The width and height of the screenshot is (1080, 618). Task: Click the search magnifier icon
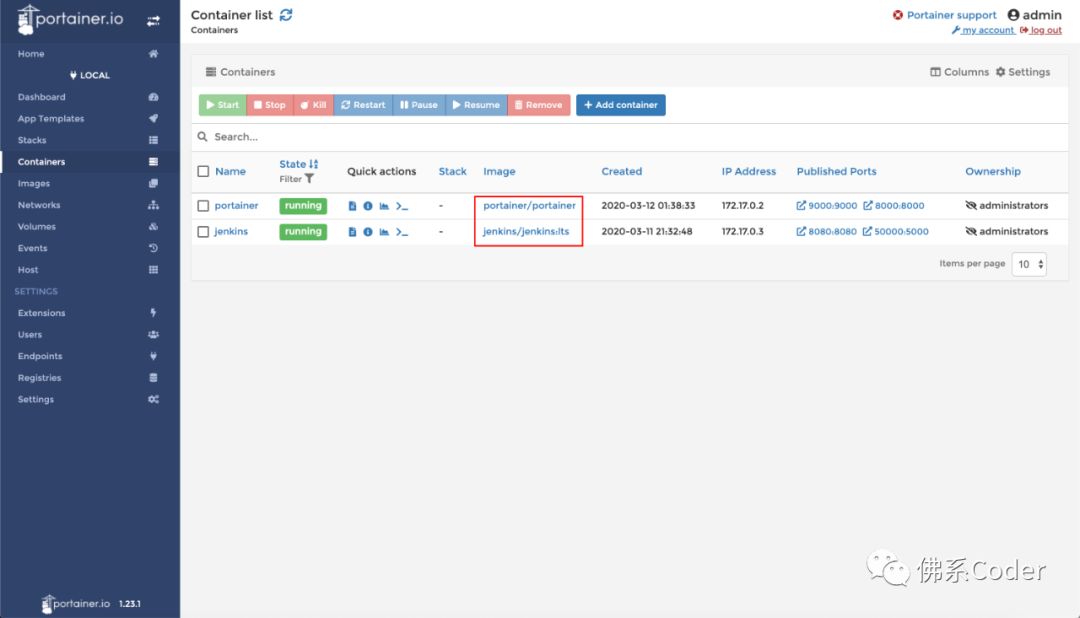click(202, 136)
